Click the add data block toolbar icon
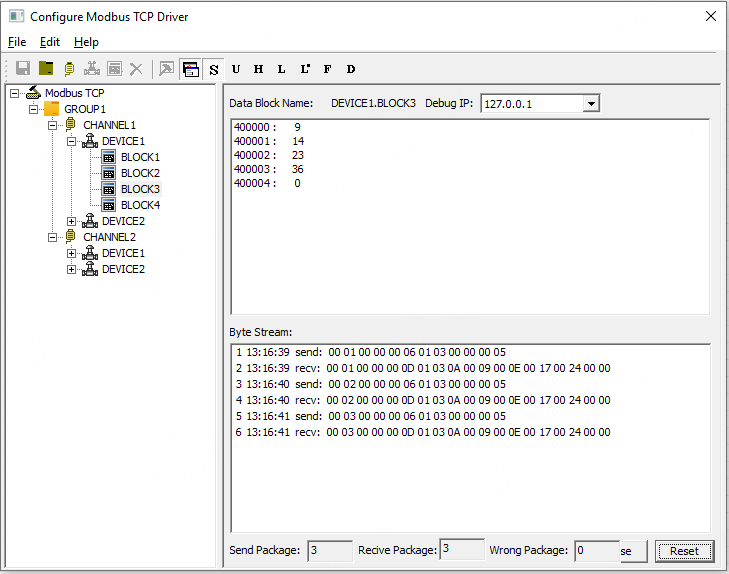This screenshot has height=574, width=729. pos(114,69)
